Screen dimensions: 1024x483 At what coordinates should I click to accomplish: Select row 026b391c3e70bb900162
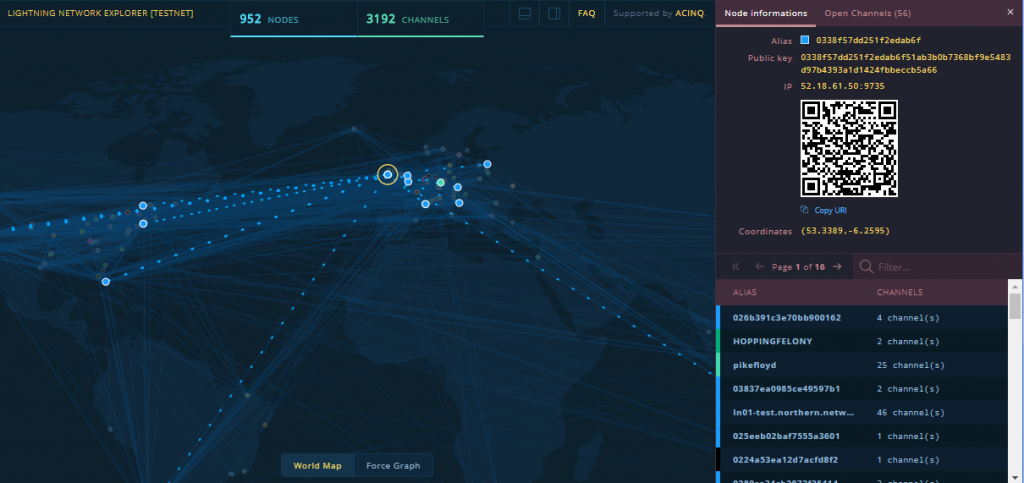[x=862, y=317]
